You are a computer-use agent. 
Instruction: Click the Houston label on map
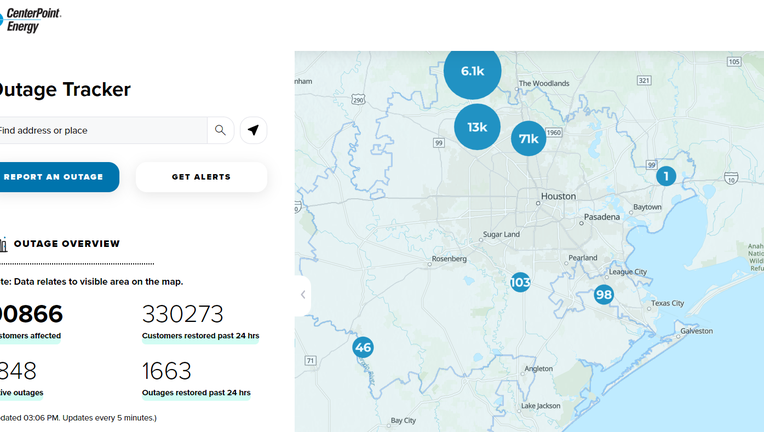[x=558, y=196]
